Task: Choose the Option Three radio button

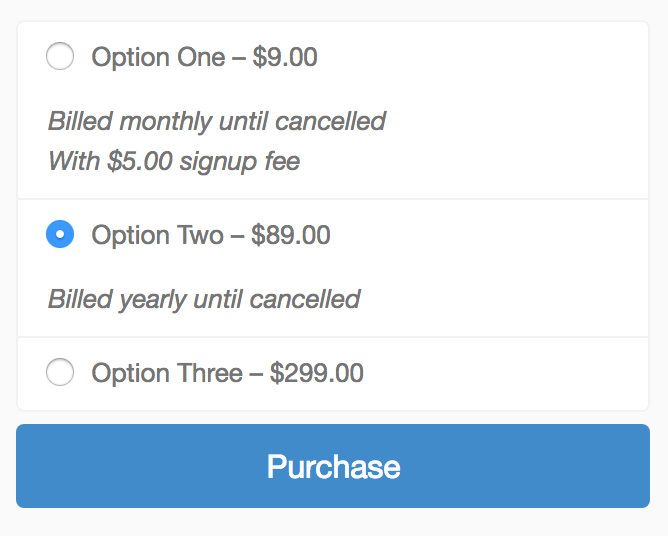Action: (x=60, y=373)
